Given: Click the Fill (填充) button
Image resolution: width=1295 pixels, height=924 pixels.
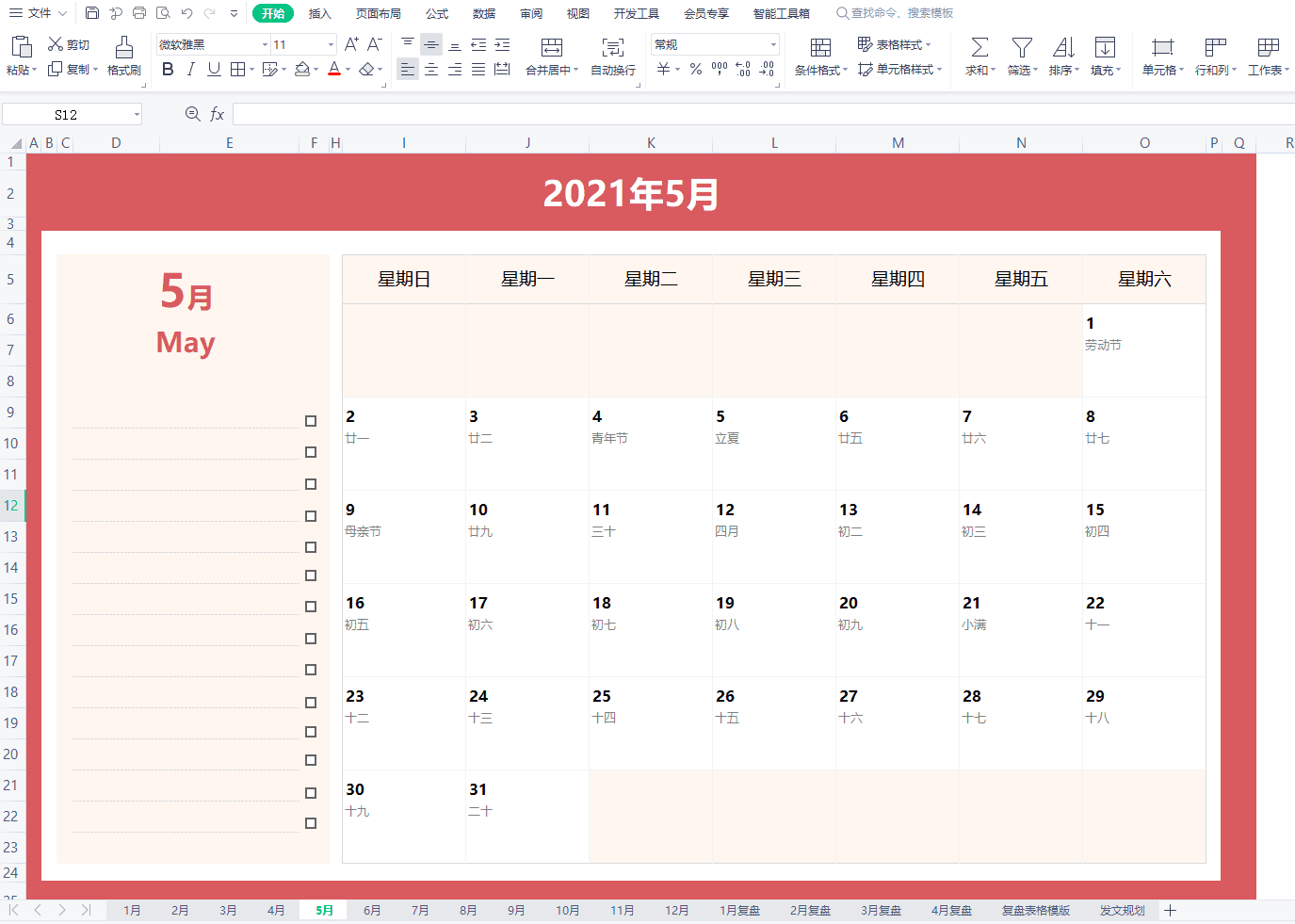Looking at the screenshot, I should click(x=1105, y=56).
